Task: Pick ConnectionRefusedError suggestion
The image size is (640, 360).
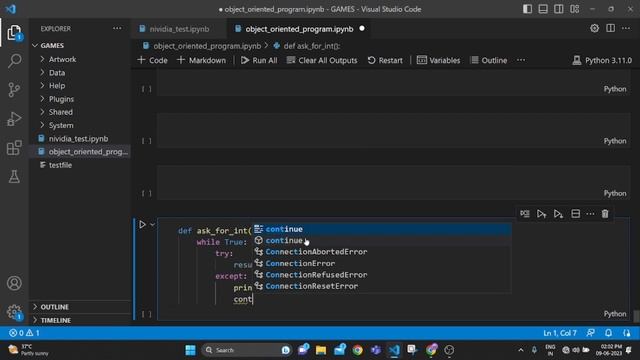Action: click(x=382, y=275)
